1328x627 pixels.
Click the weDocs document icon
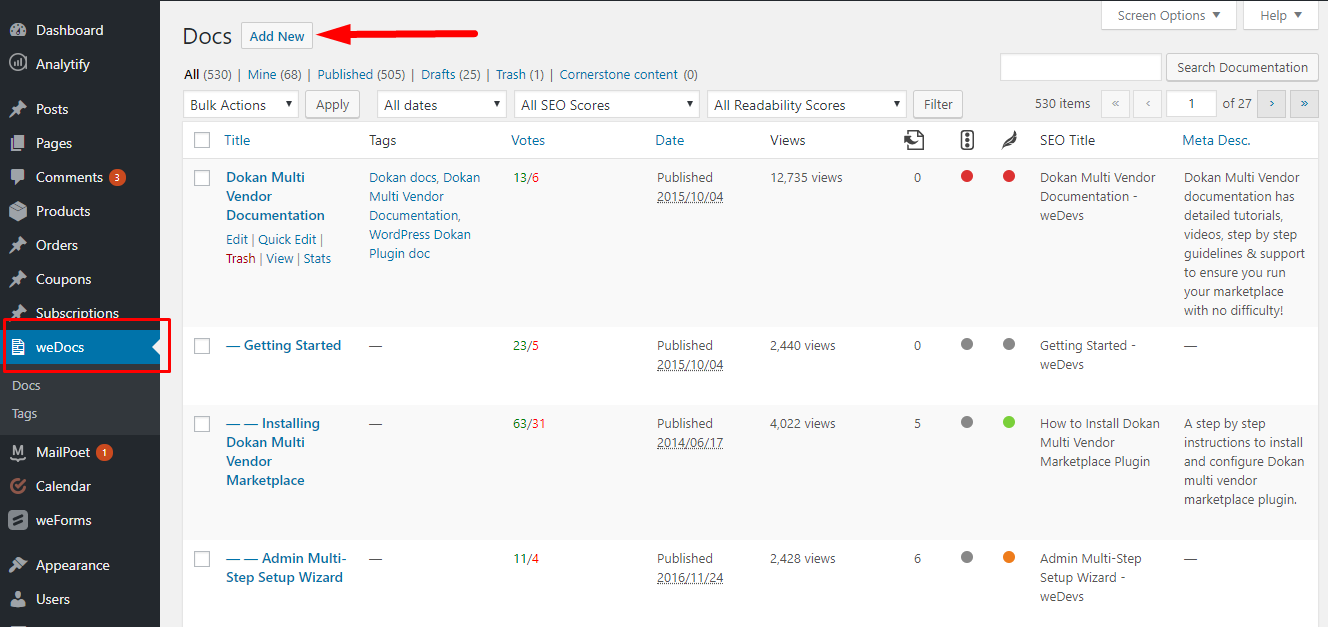point(18,347)
